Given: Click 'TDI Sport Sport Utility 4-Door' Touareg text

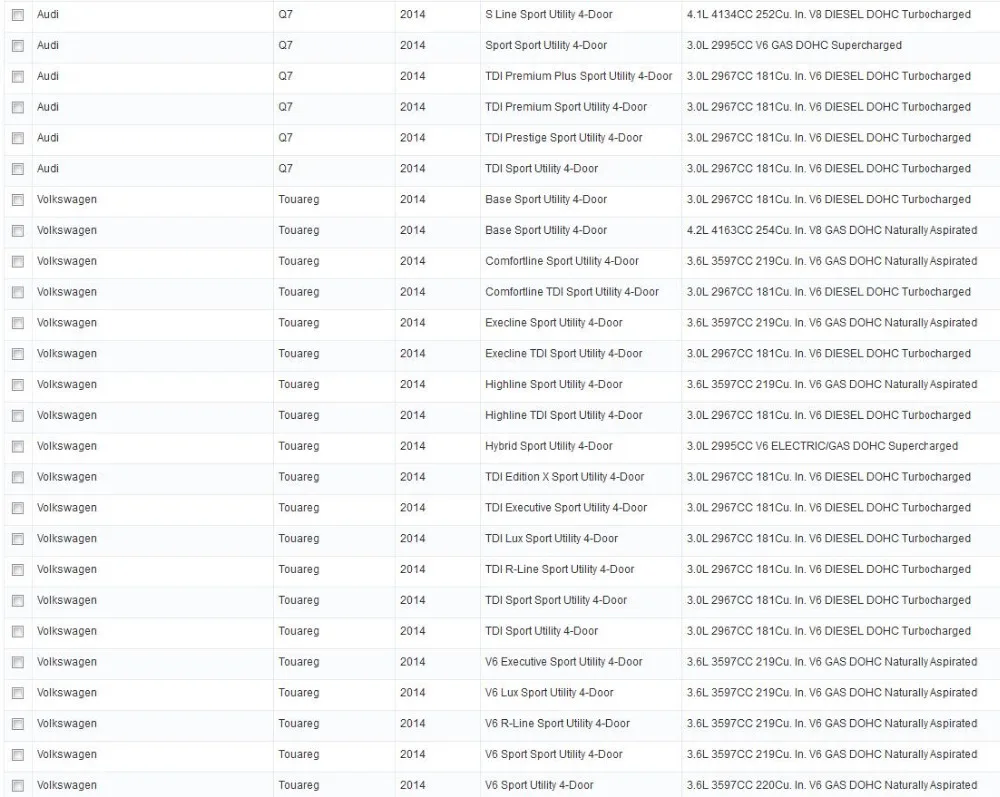Looking at the screenshot, I should coord(555,600).
